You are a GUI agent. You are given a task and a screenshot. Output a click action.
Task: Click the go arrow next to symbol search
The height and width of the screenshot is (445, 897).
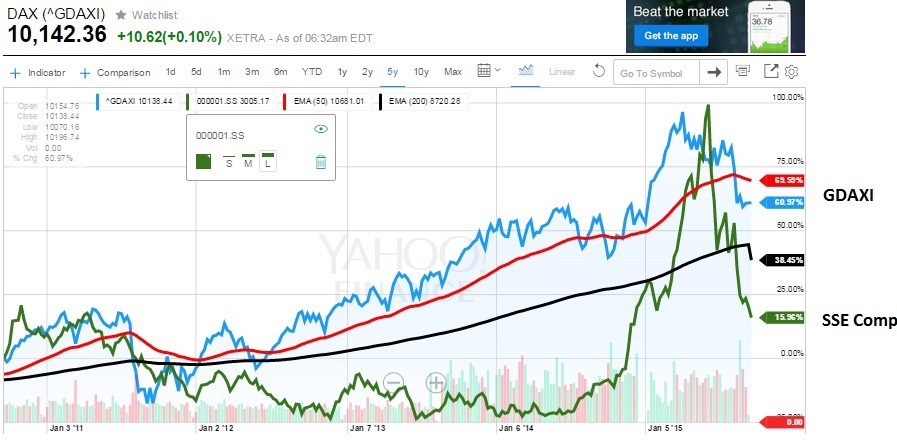pos(714,72)
